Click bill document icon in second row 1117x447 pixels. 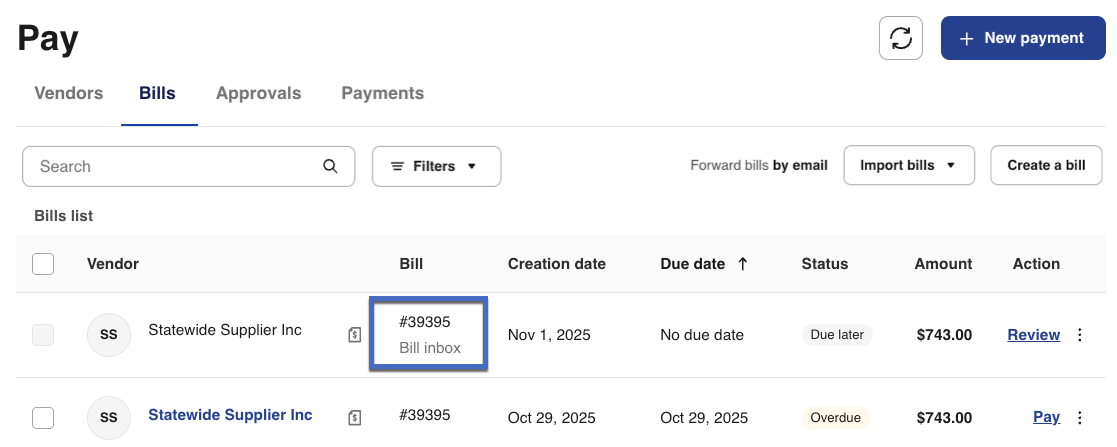[354, 417]
